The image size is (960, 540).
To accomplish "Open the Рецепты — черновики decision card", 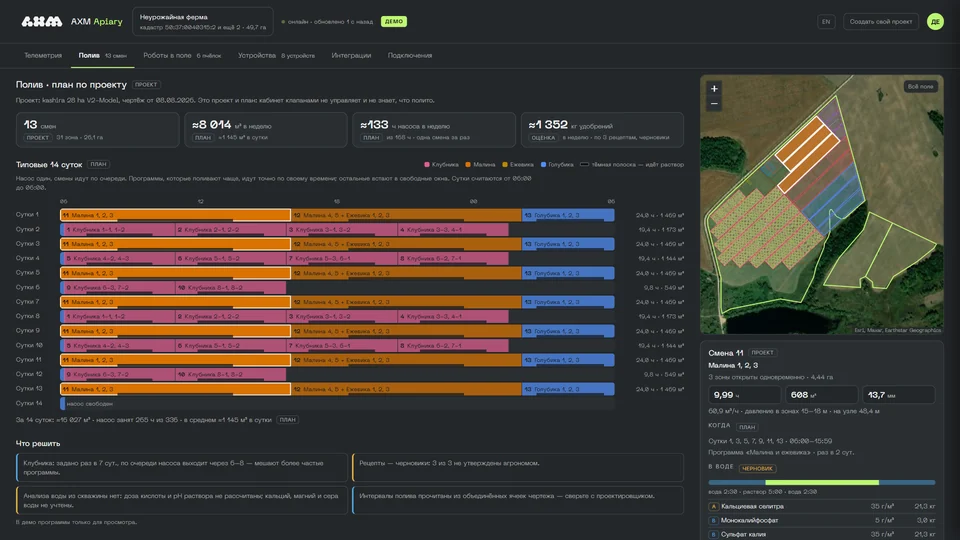I will [x=518, y=468].
